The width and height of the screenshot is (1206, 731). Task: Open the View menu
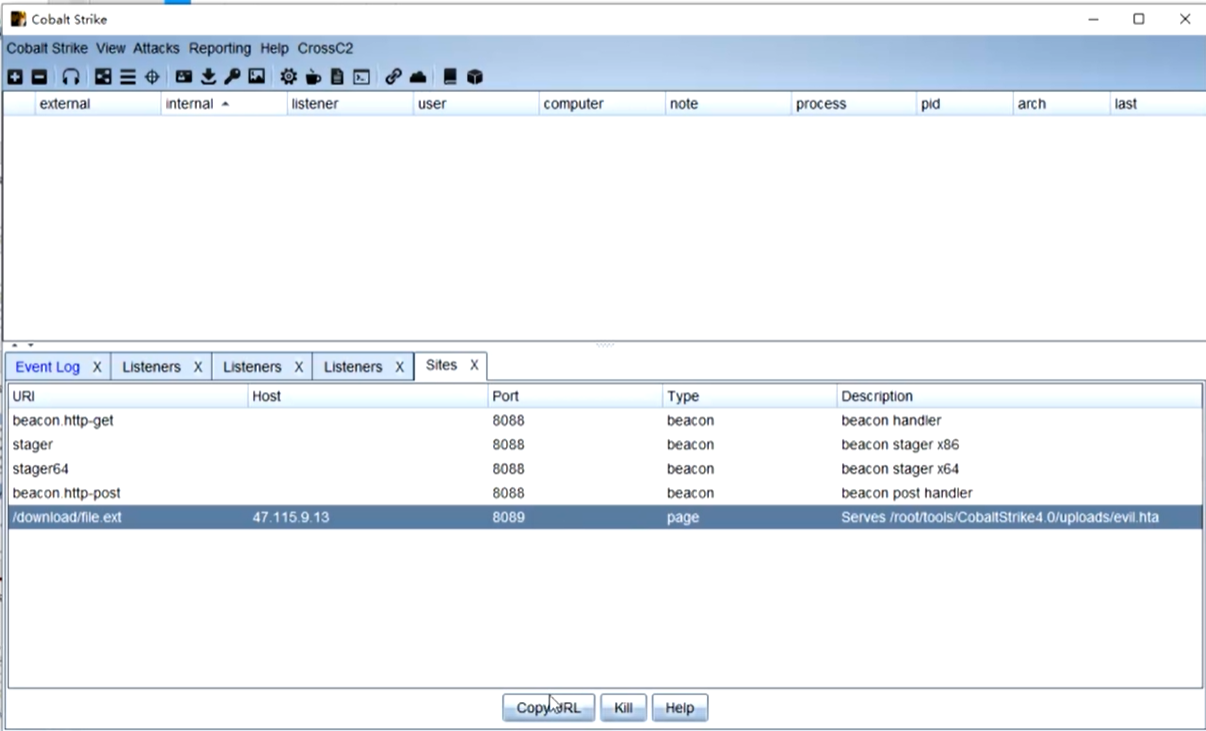[x=111, y=48]
